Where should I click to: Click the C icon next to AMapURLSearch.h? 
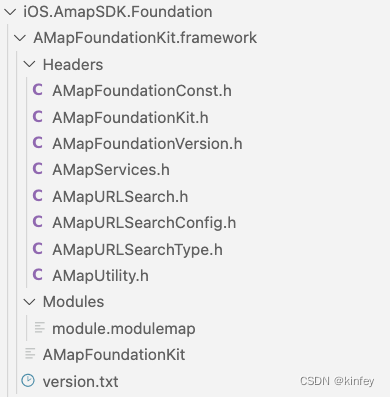pyautogui.click(x=37, y=195)
